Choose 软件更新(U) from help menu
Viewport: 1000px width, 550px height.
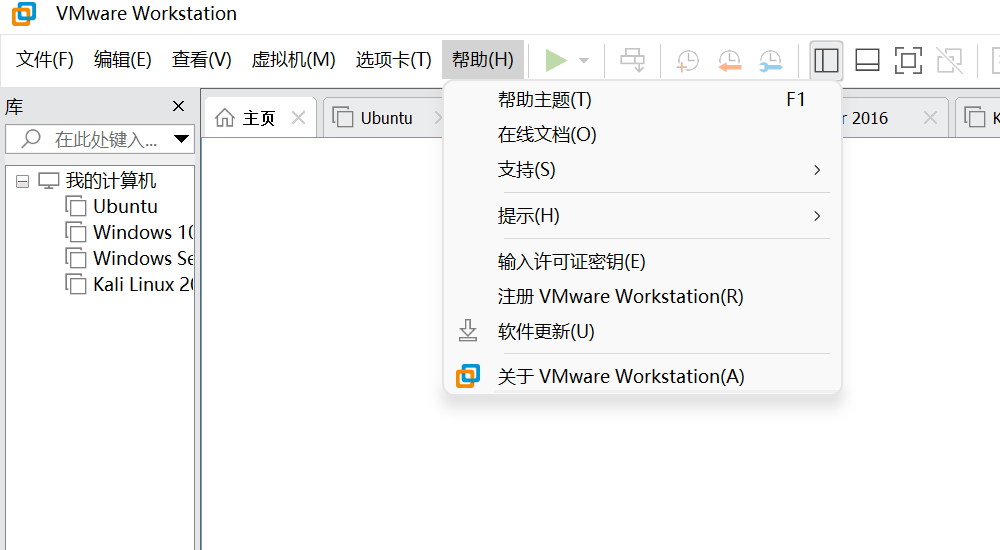pos(546,331)
